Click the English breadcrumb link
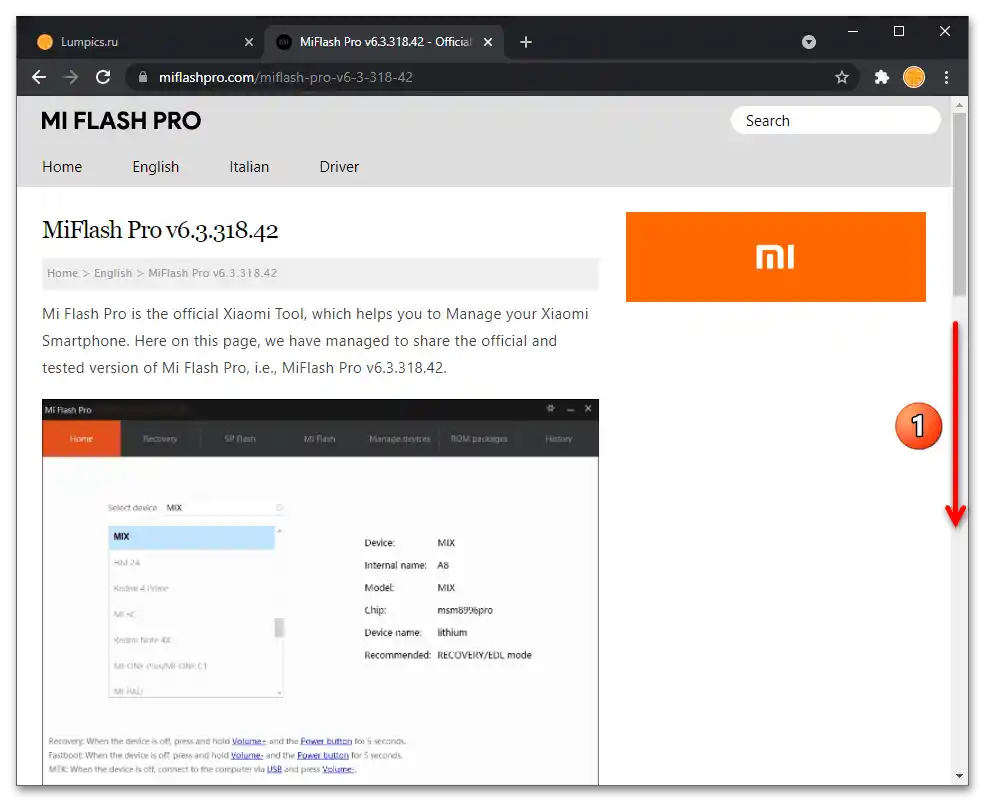 113,272
